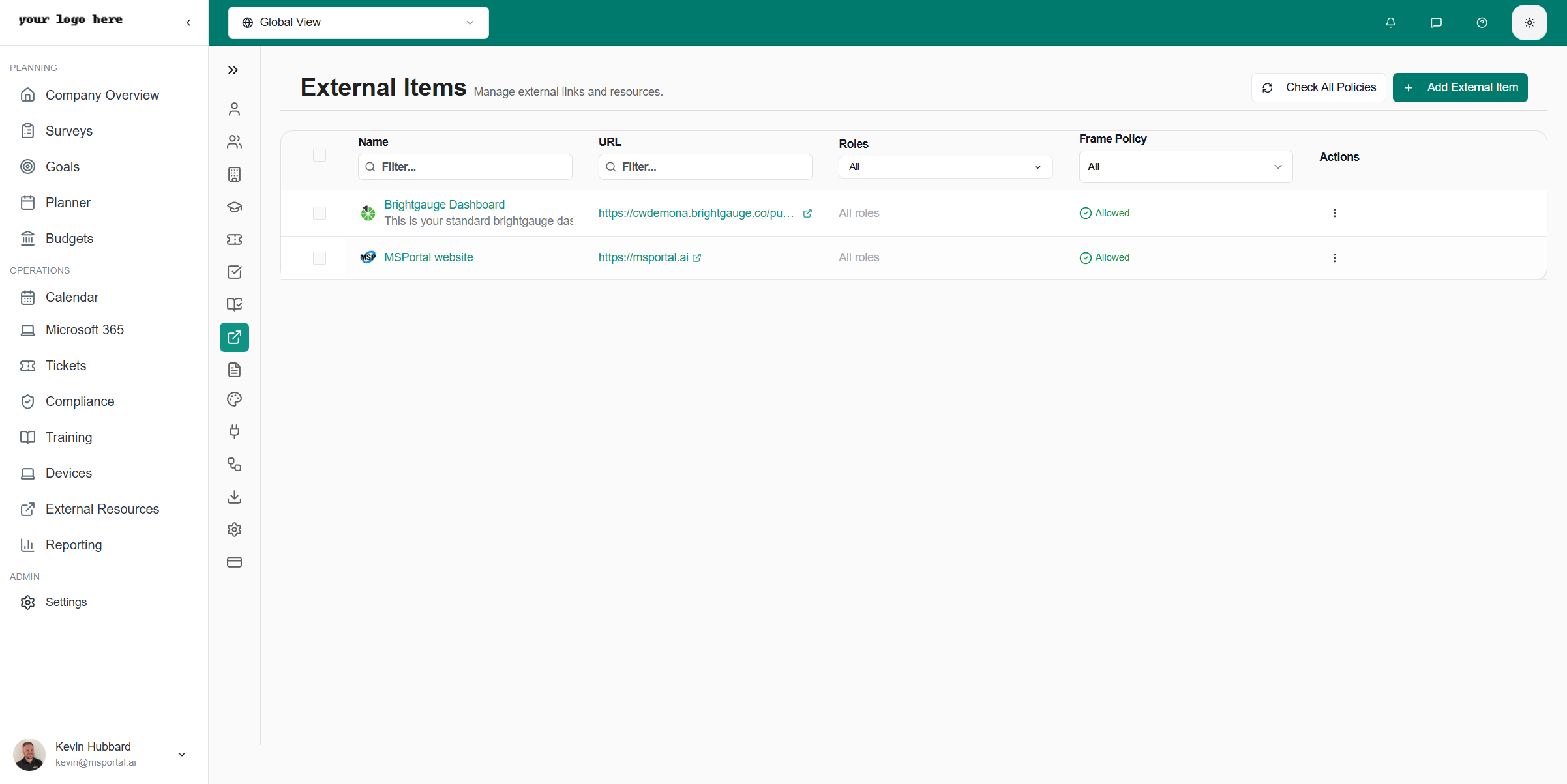The height and width of the screenshot is (784, 1567).
Task: Toggle the select-all header checkbox
Action: pos(320,155)
